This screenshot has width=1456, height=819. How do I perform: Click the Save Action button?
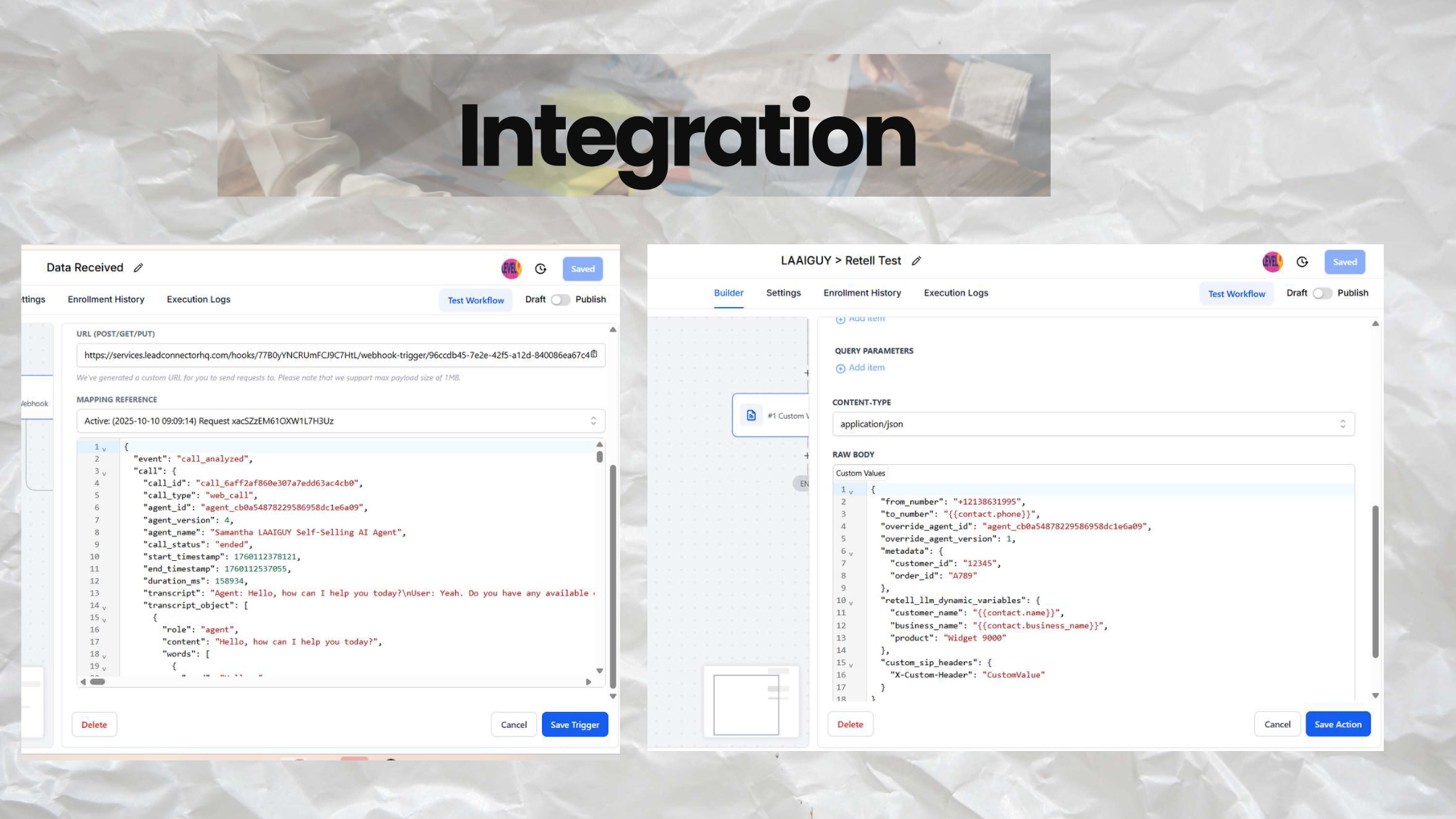(x=1338, y=724)
